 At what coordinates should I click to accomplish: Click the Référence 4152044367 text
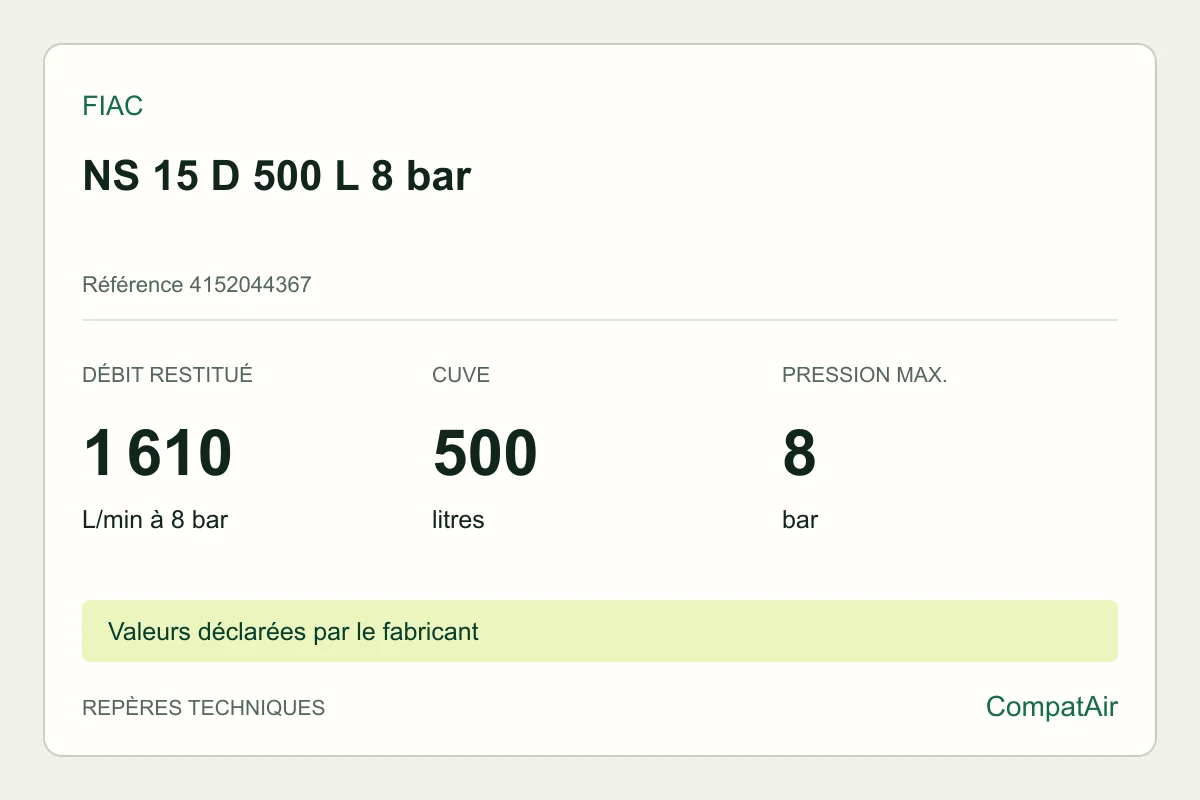click(x=196, y=285)
